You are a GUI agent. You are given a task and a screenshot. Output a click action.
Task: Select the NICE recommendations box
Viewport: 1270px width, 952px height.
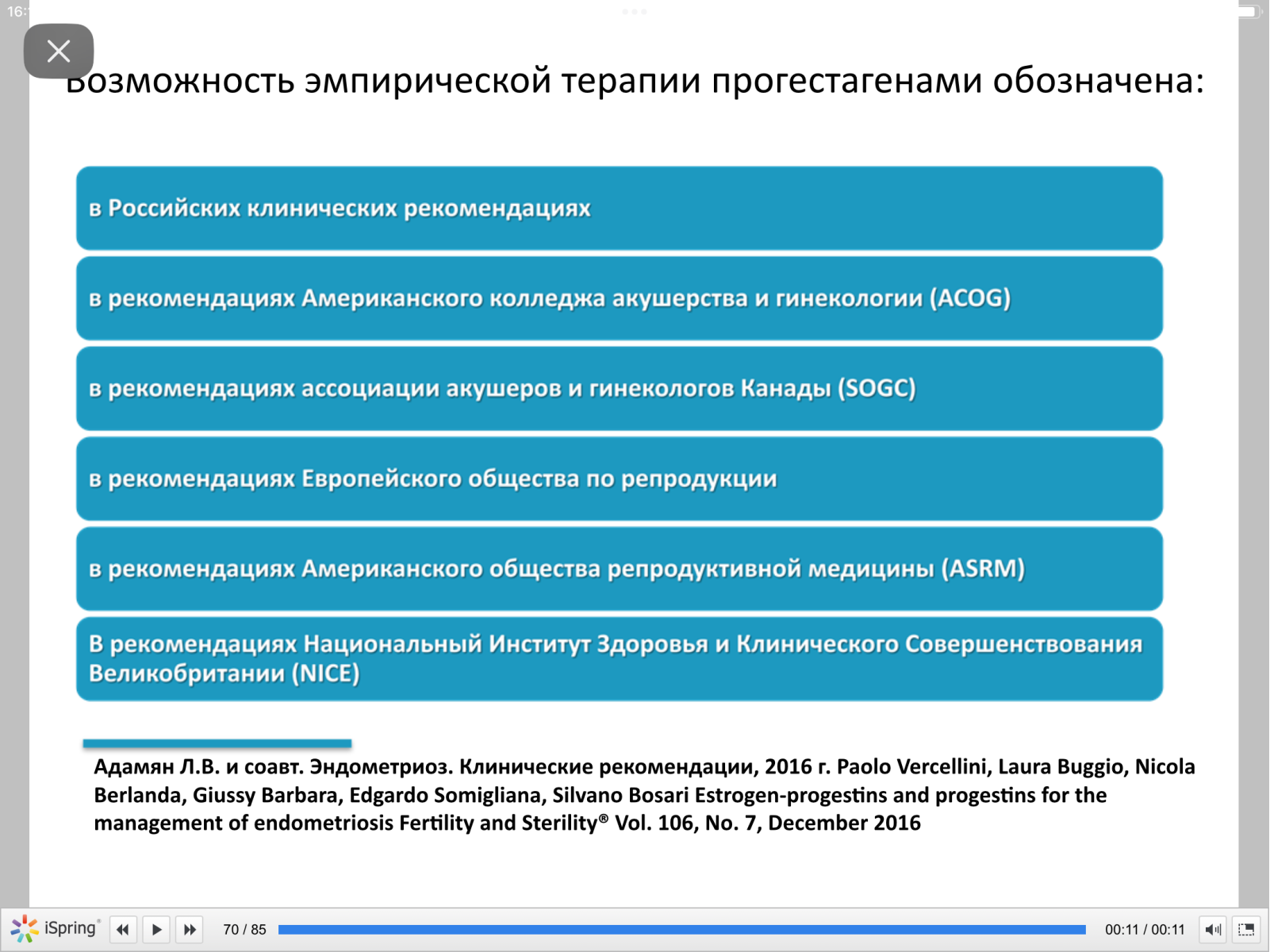pyautogui.click(x=620, y=659)
